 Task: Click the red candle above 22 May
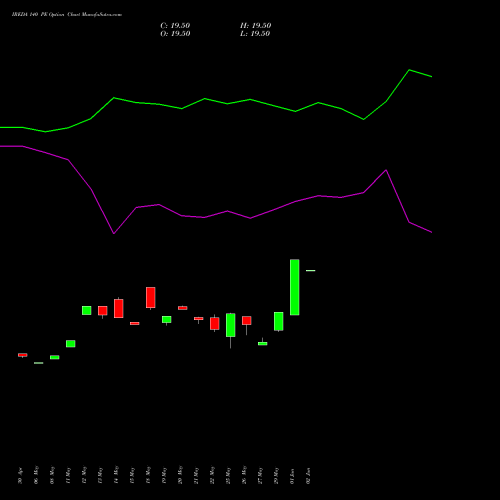click(215, 323)
